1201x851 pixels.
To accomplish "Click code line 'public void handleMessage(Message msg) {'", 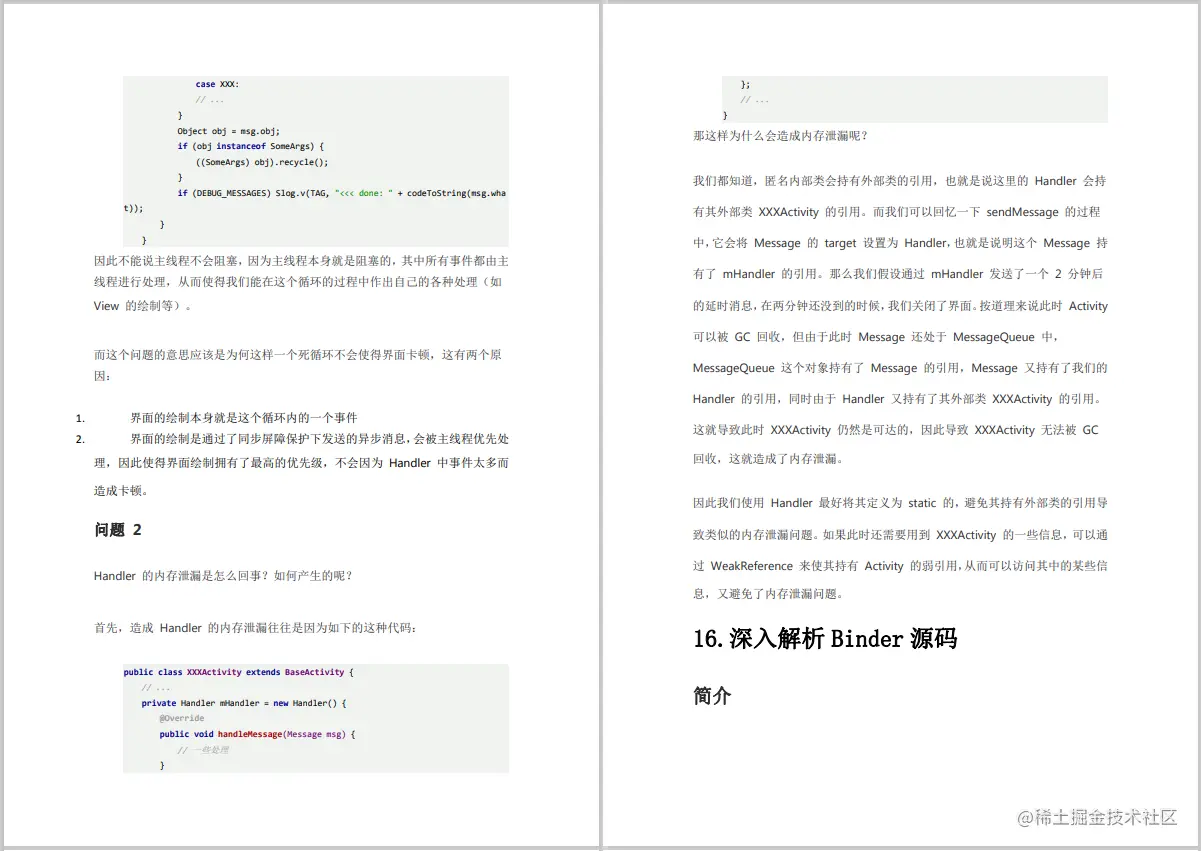I will (257, 734).
